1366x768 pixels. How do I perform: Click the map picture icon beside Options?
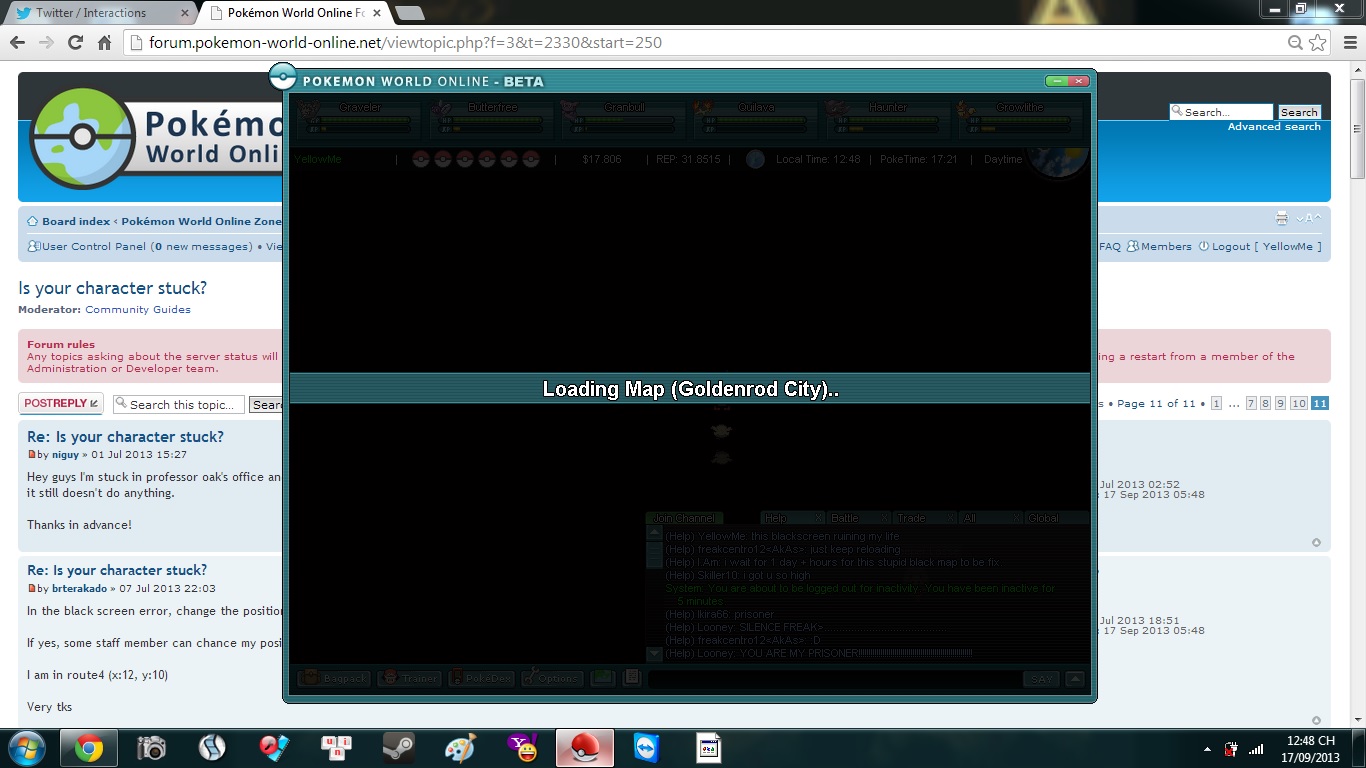tap(602, 678)
